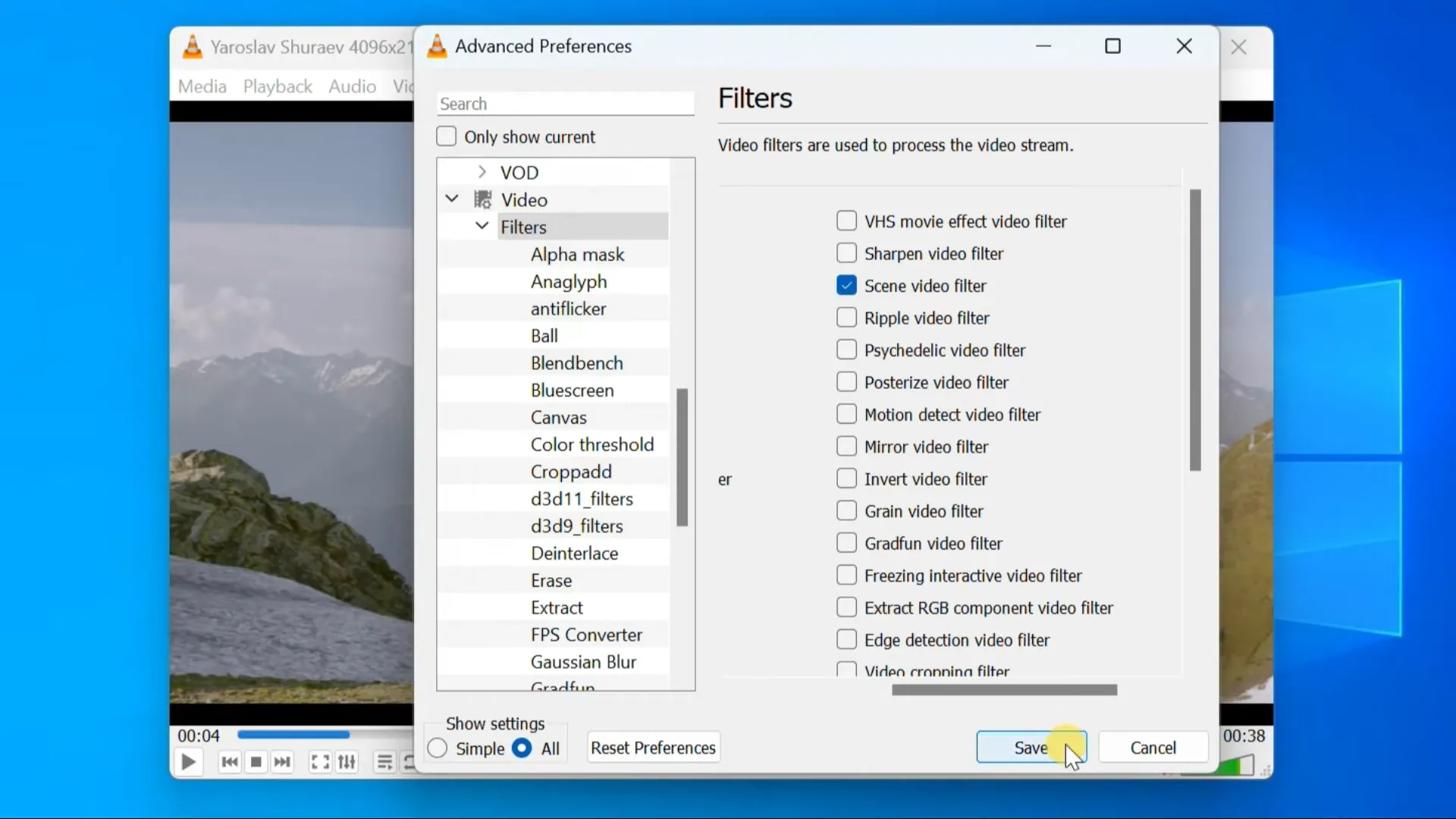Click the Save button
The width and height of the screenshot is (1456, 819).
(1031, 747)
